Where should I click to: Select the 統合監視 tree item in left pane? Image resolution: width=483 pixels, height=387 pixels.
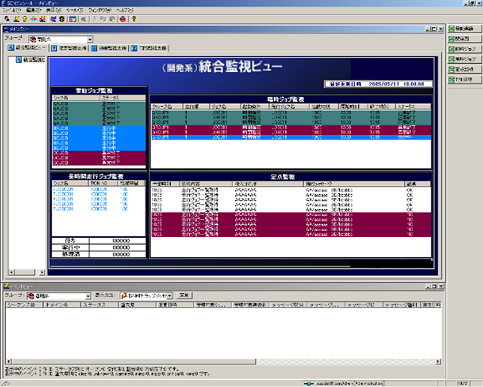30,60
